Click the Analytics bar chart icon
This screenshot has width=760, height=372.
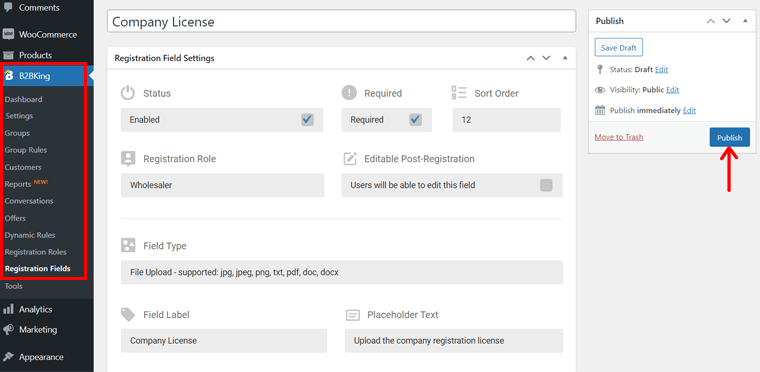[x=8, y=309]
